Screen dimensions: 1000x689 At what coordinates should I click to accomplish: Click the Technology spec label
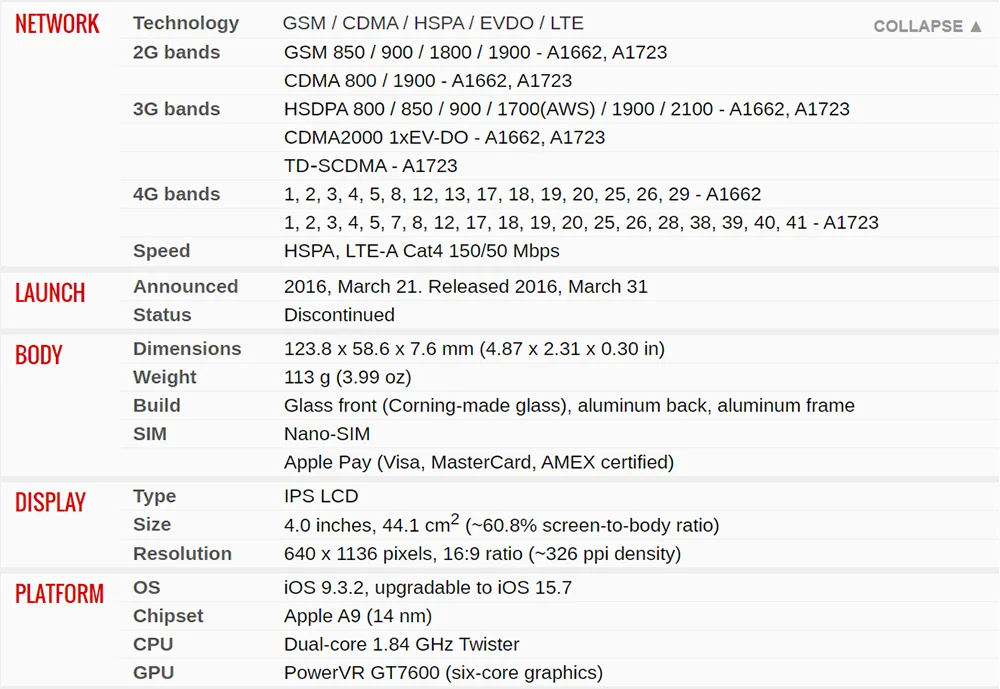pyautogui.click(x=186, y=23)
